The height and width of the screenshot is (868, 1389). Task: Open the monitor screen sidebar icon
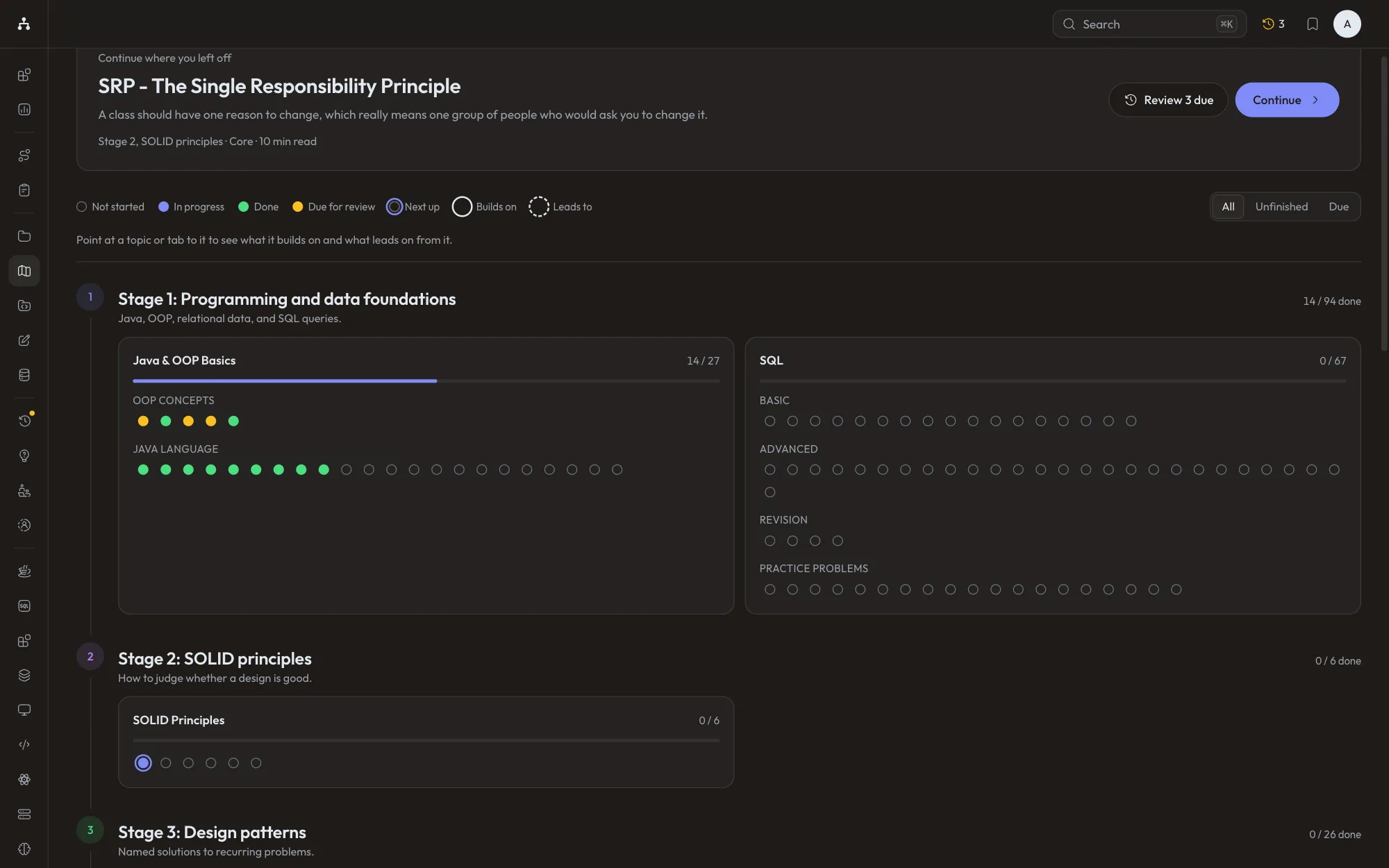24,710
